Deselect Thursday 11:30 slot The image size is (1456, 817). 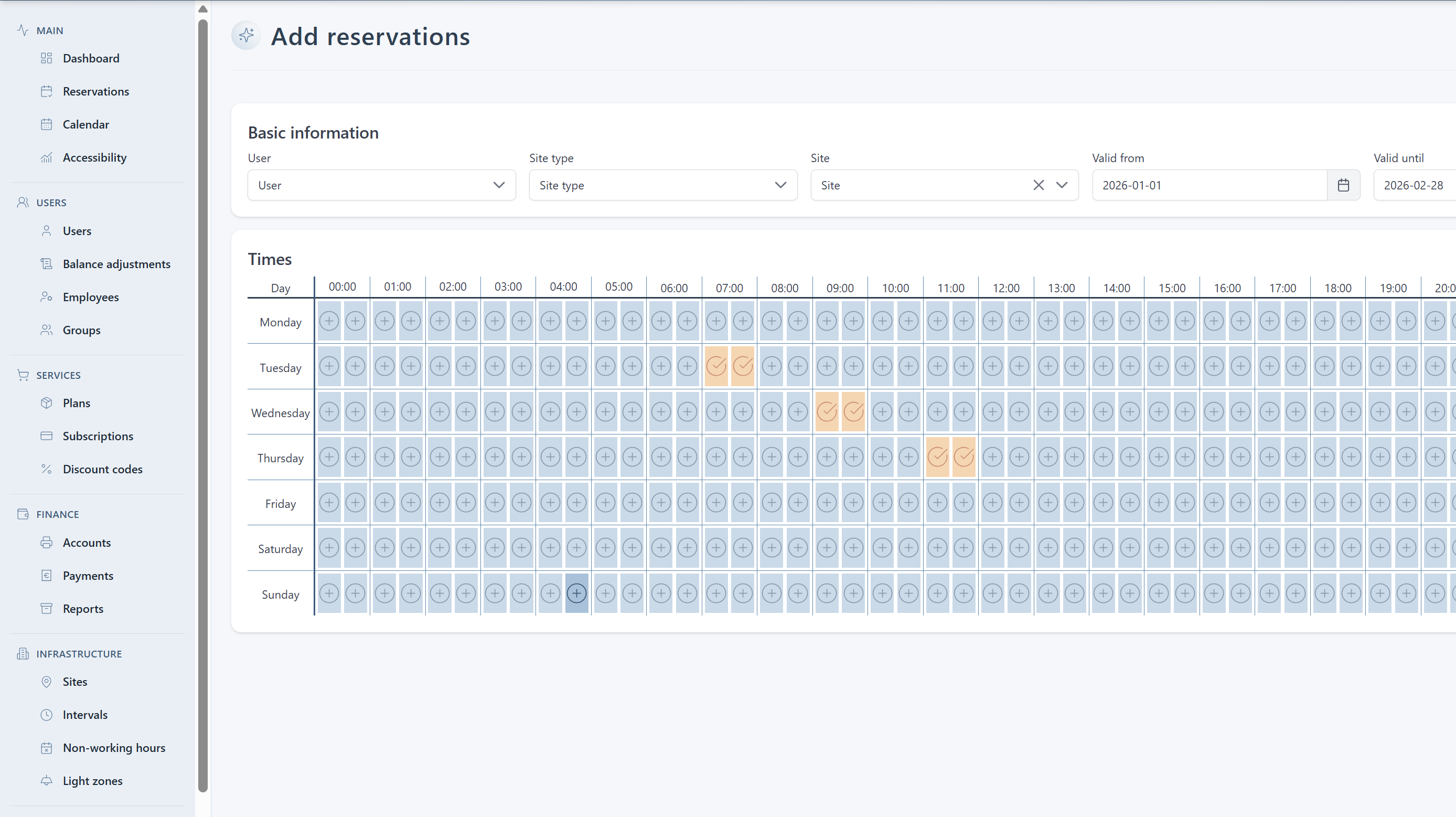[964, 457]
